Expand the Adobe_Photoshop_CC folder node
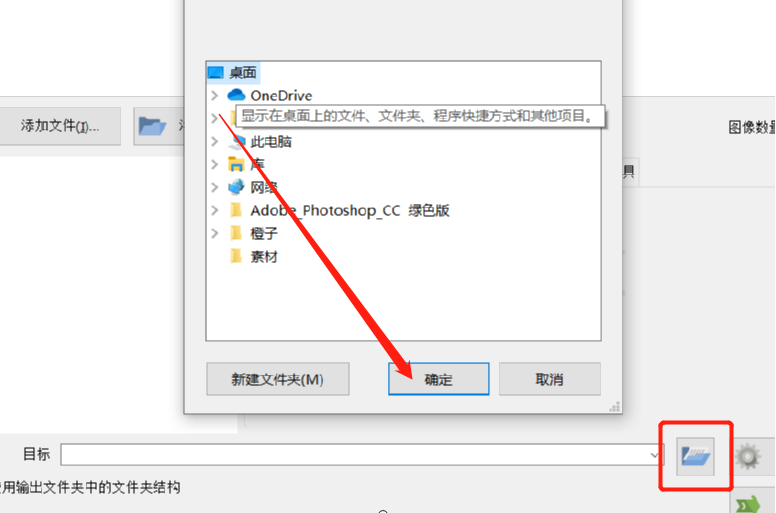Screen dimensions: 776x513 click(x=215, y=210)
